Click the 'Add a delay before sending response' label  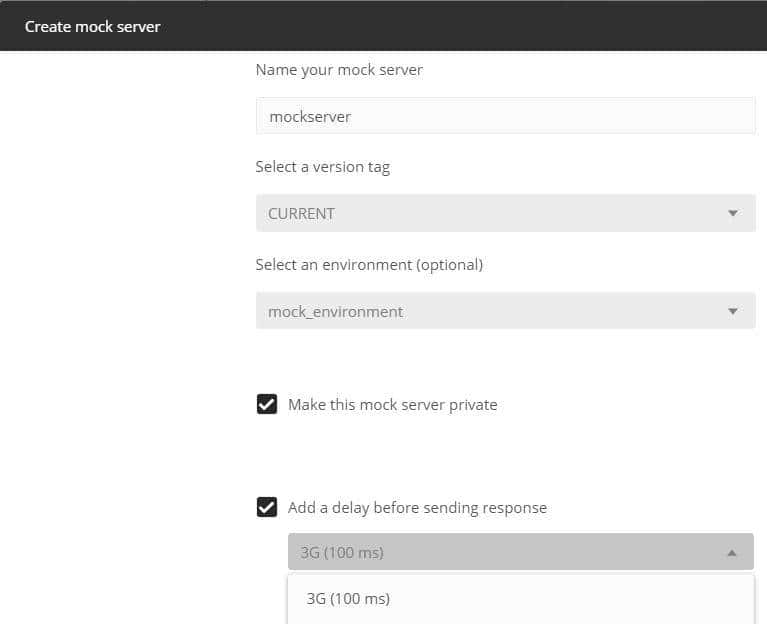417,508
